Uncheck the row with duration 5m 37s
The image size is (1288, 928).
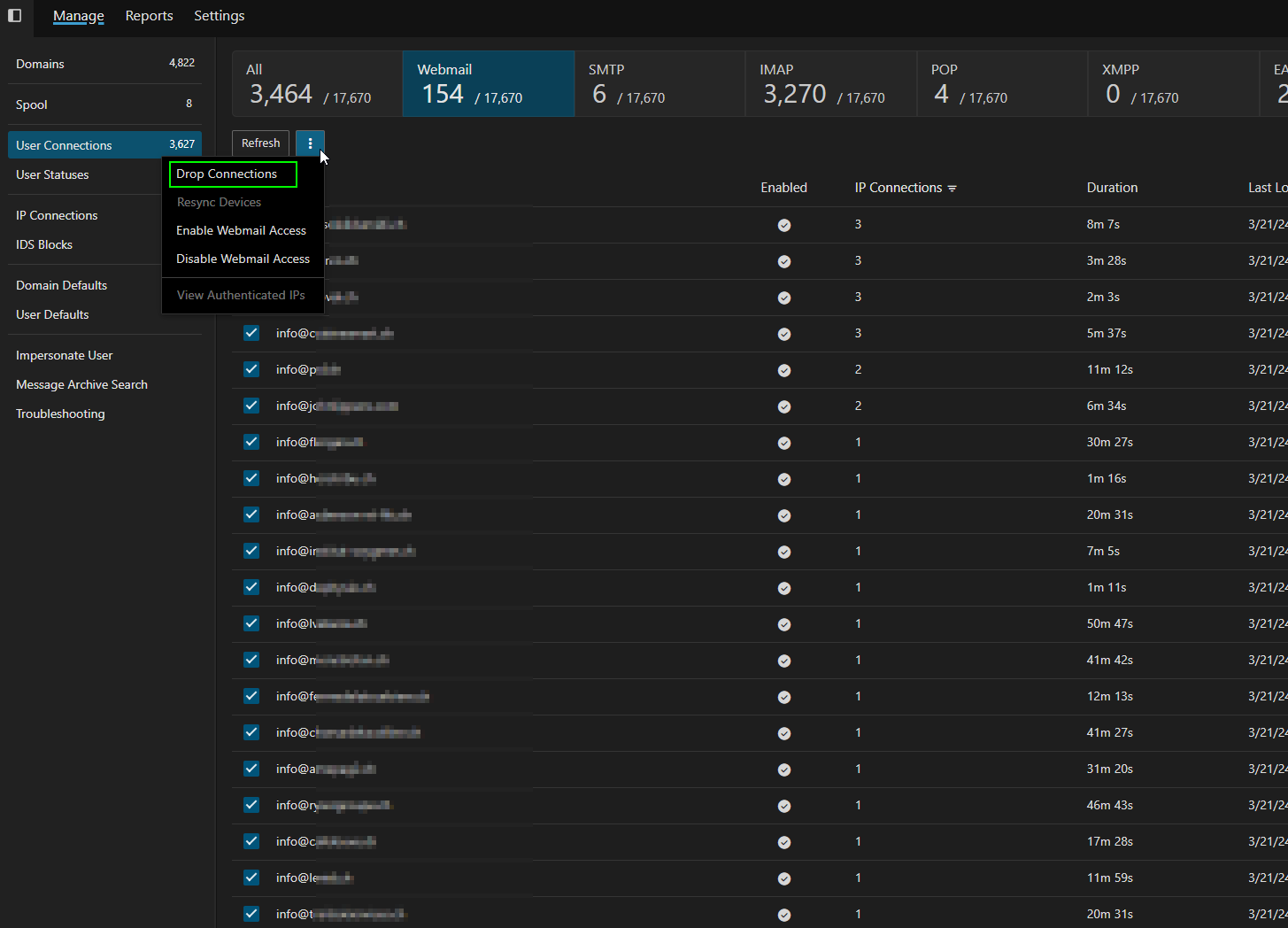tap(251, 333)
